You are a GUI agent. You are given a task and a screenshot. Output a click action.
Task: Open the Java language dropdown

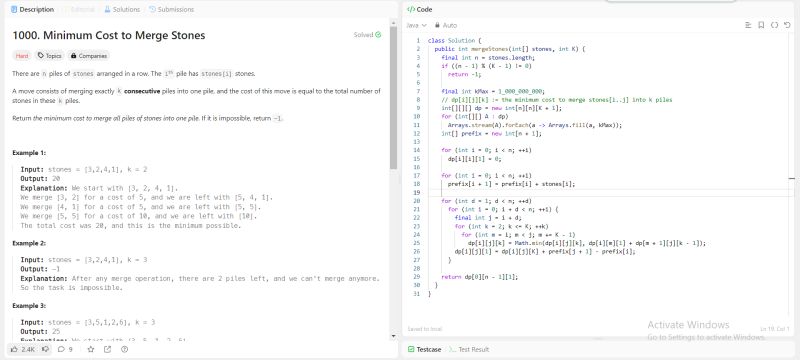pos(416,25)
